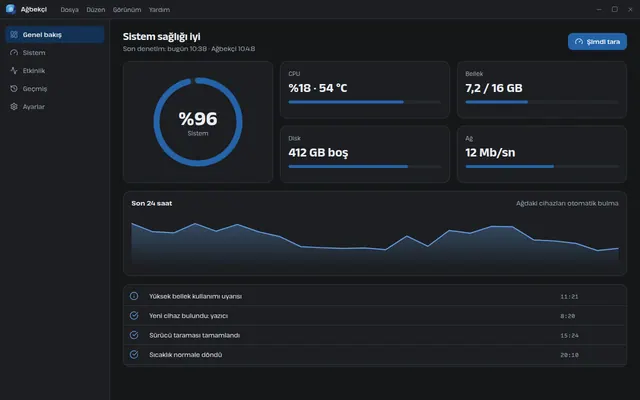Select Sıcaklık normale döndü row

click(x=375, y=355)
